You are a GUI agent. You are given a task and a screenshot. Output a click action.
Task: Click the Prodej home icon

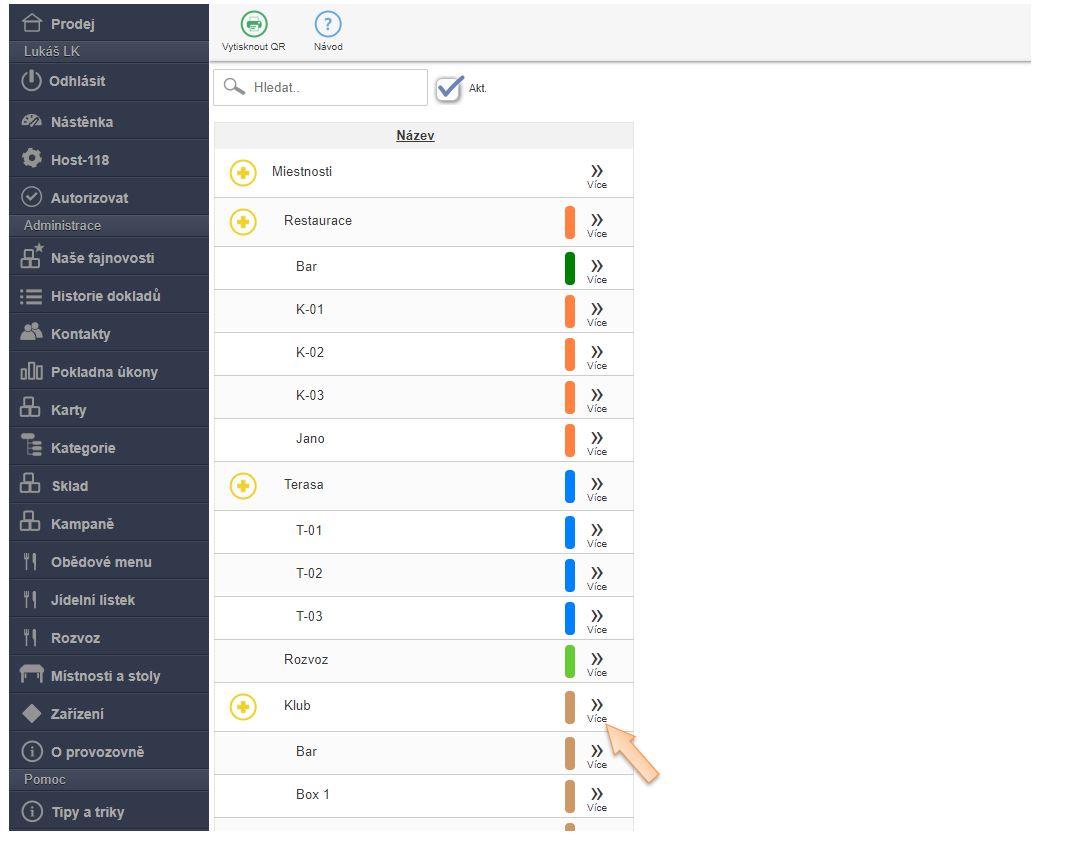click(32, 23)
